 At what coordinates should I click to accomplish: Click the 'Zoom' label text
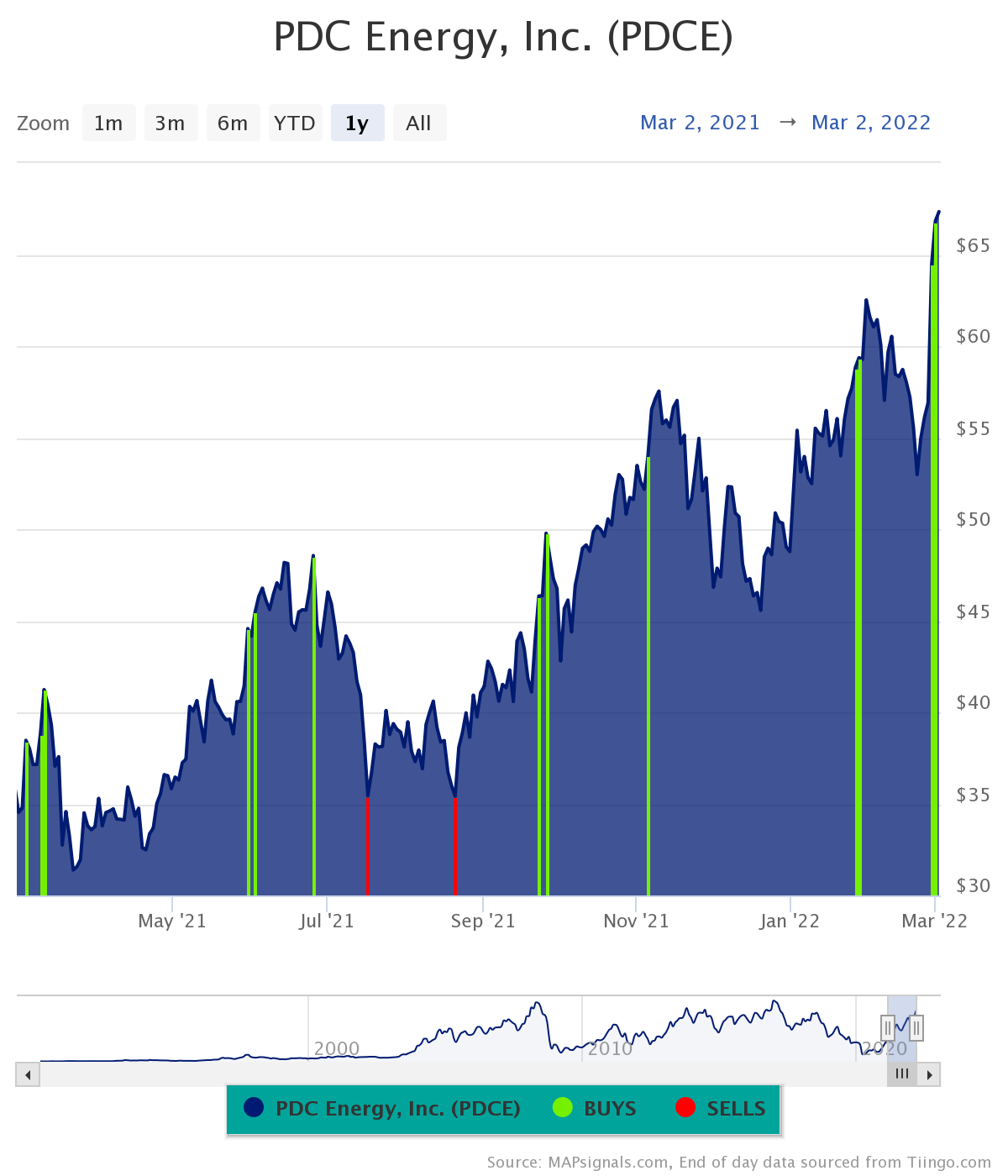44,123
